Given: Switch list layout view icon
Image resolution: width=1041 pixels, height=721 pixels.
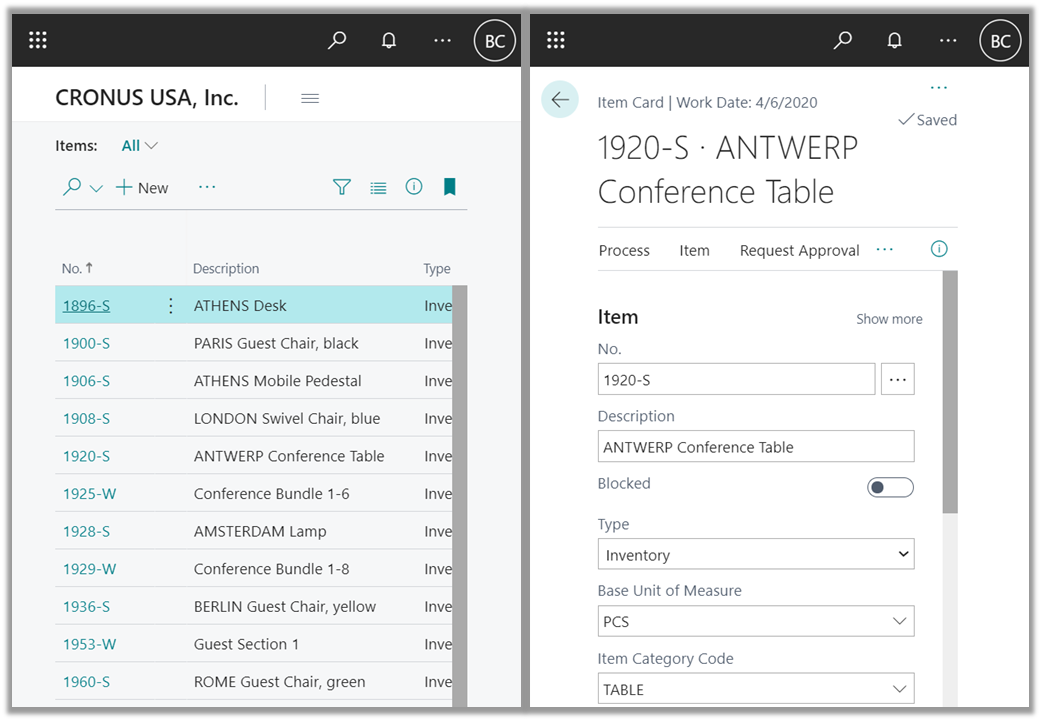Looking at the screenshot, I should (378, 187).
